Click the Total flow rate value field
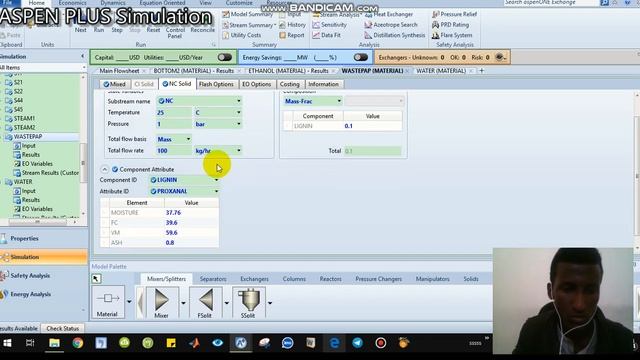 173,151
